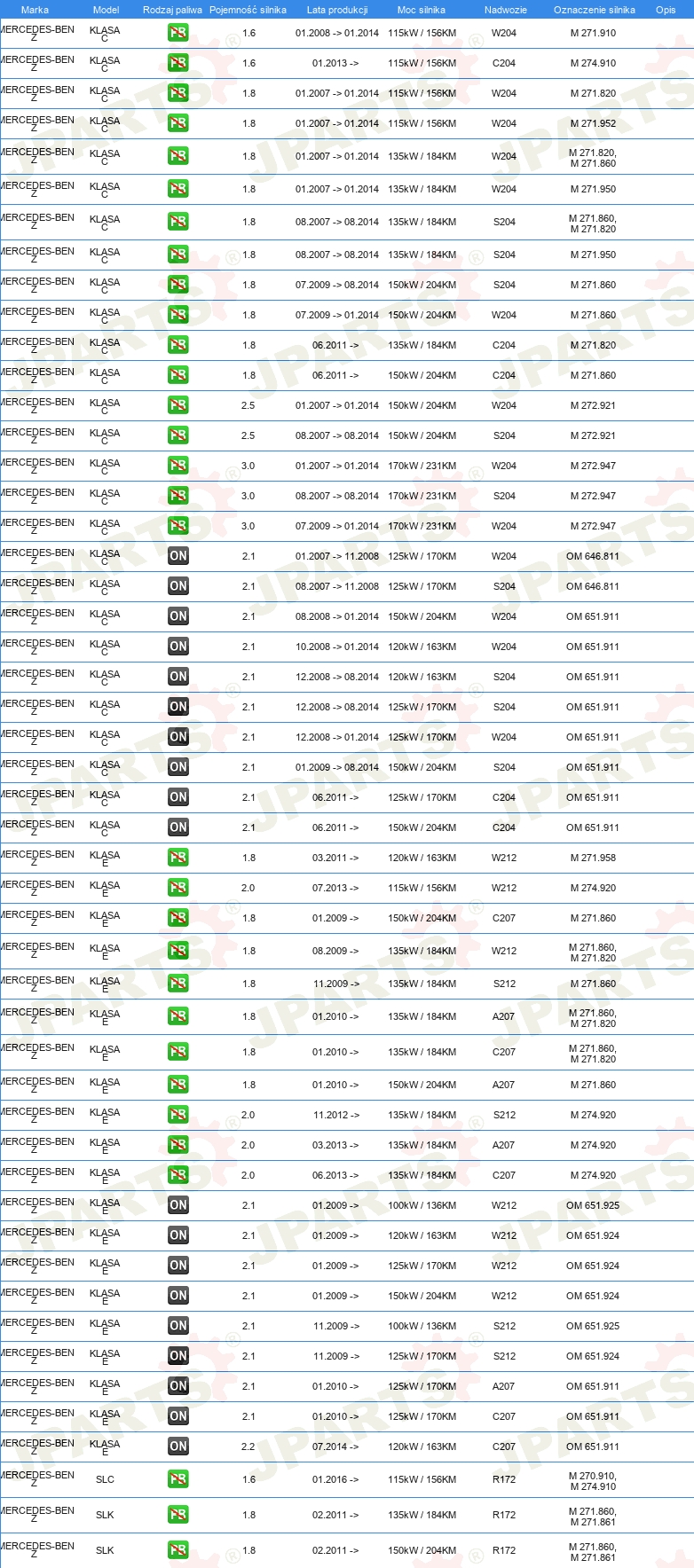The height and width of the screenshot is (1568, 694).
Task: Click the 11.2012 -> production date cell
Action: (x=335, y=1115)
